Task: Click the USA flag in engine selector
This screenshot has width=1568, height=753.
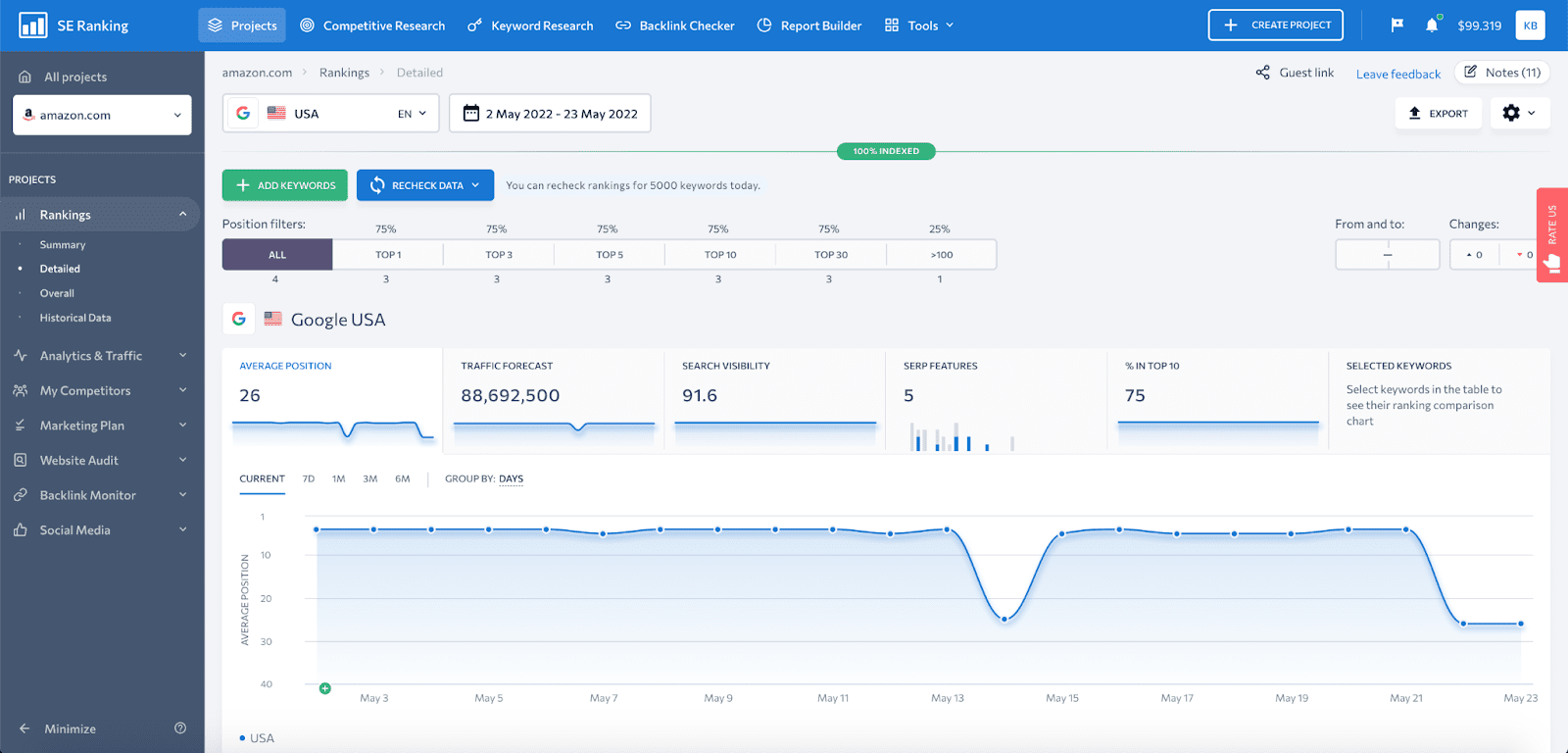Action: tap(276, 113)
